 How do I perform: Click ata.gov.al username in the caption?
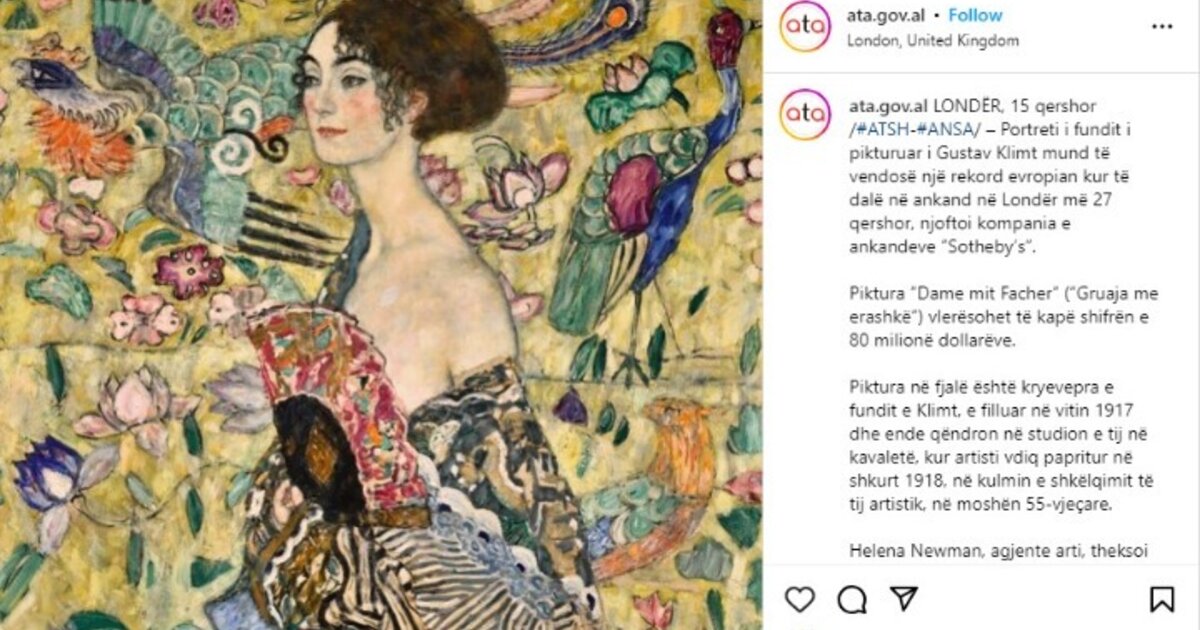(x=888, y=105)
